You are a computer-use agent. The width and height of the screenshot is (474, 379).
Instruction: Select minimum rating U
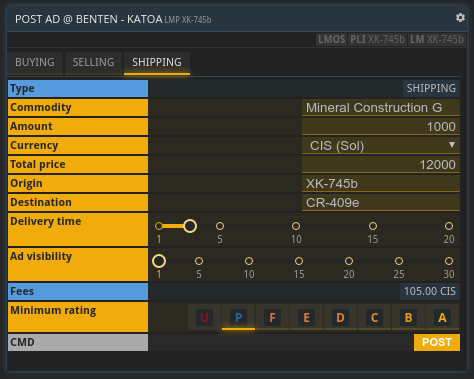click(204, 317)
